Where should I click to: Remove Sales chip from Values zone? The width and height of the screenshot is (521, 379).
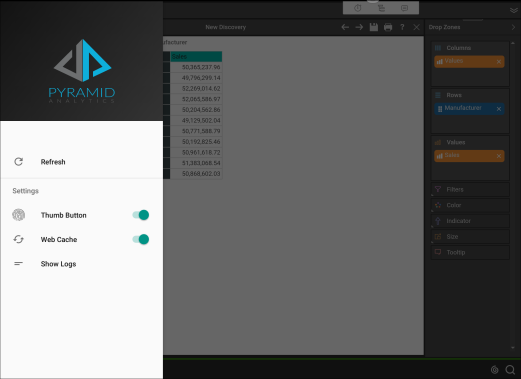pyautogui.click(x=499, y=156)
